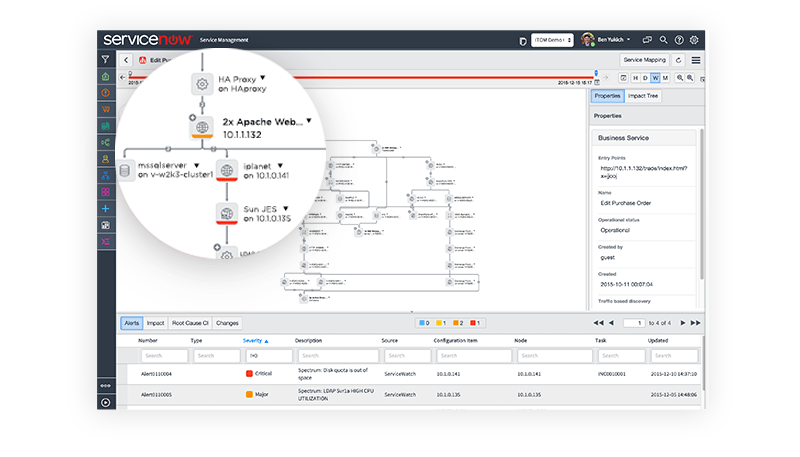Click the green home sidebar icon
Viewport: 800px width, 457px height.
pyautogui.click(x=106, y=77)
